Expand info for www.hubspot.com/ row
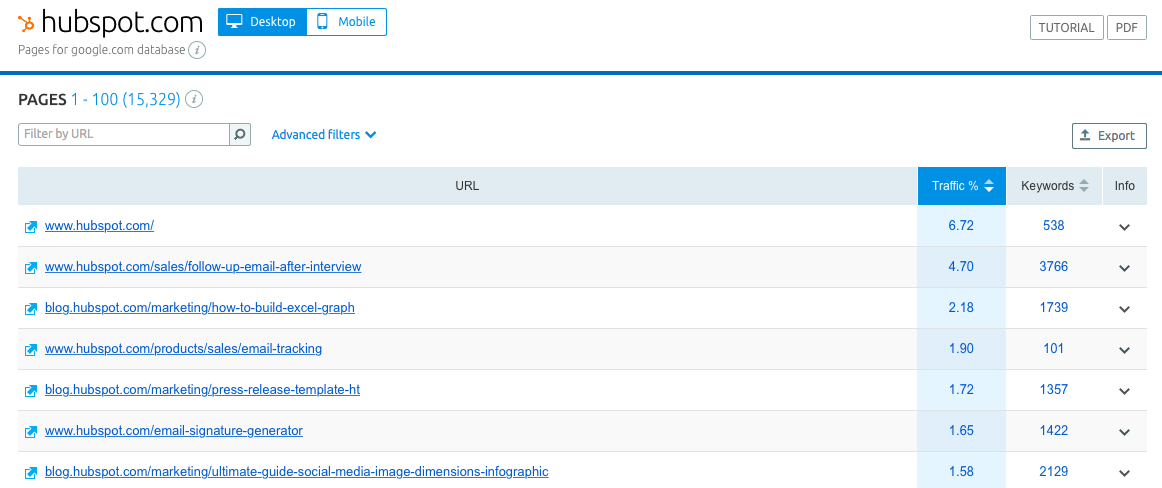Screen dimensions: 1162x488 (1124, 227)
